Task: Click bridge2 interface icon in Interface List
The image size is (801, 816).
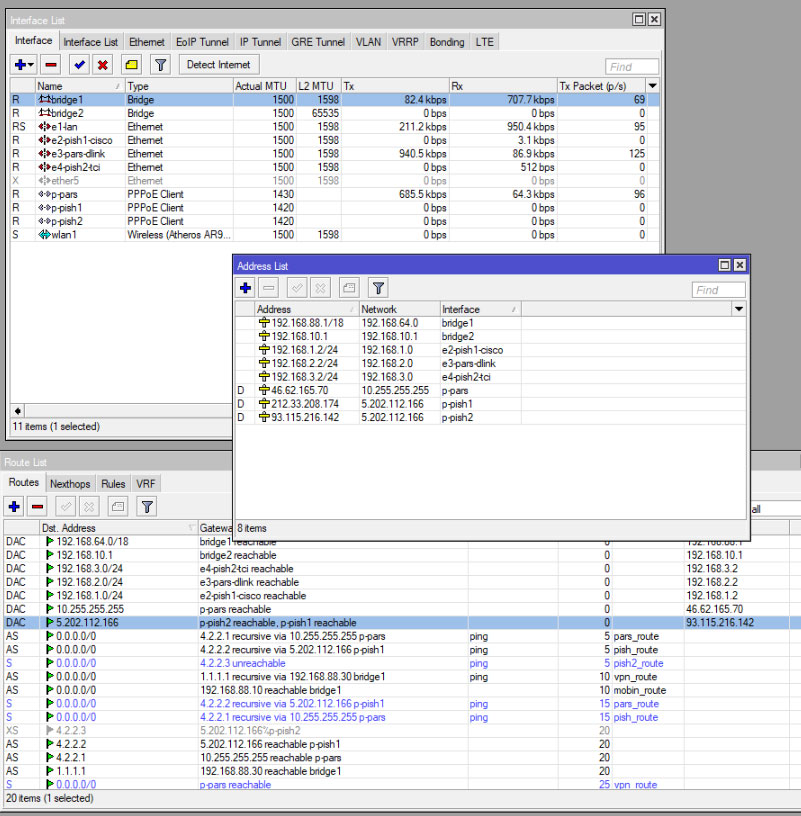Action: point(45,113)
